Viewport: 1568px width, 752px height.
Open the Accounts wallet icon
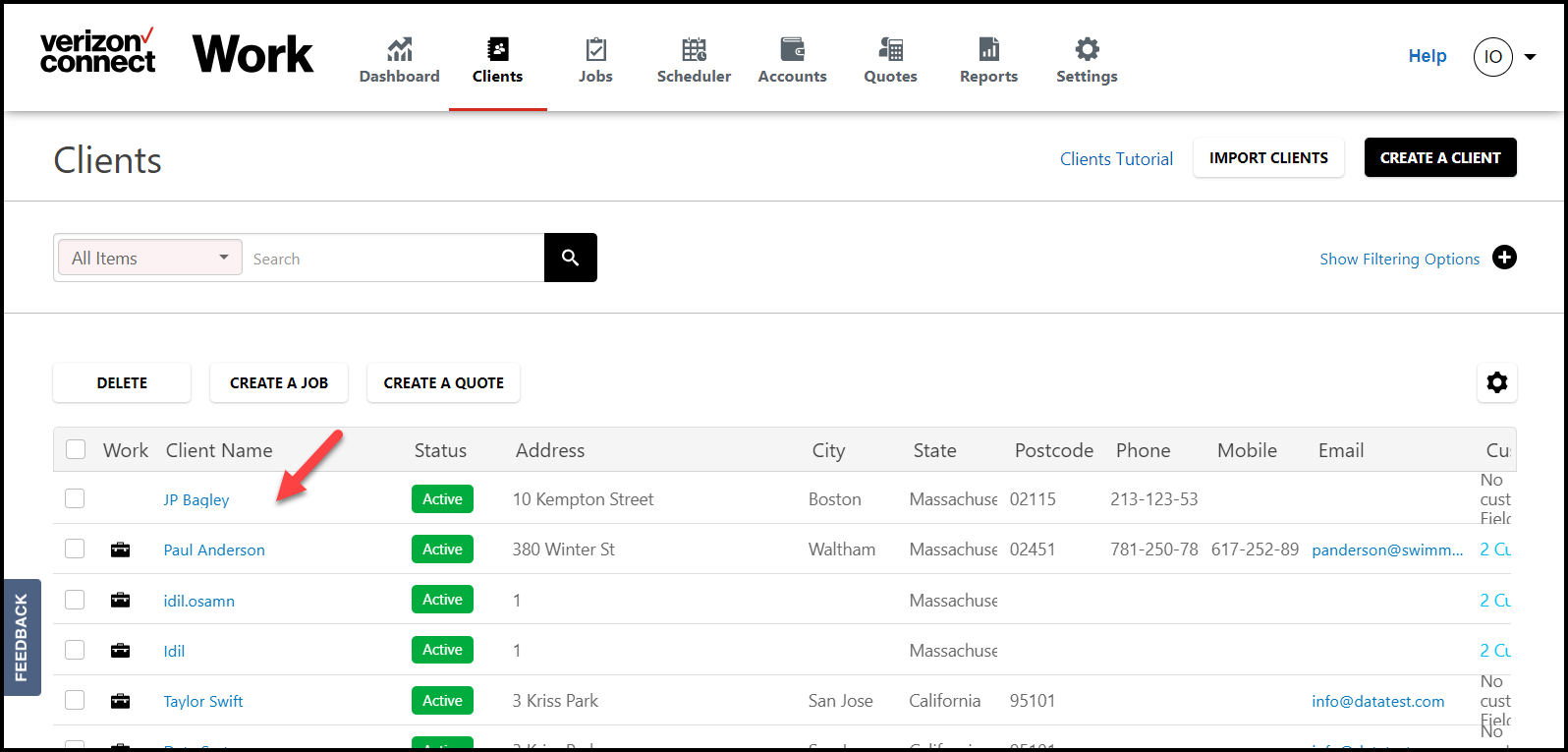[793, 49]
